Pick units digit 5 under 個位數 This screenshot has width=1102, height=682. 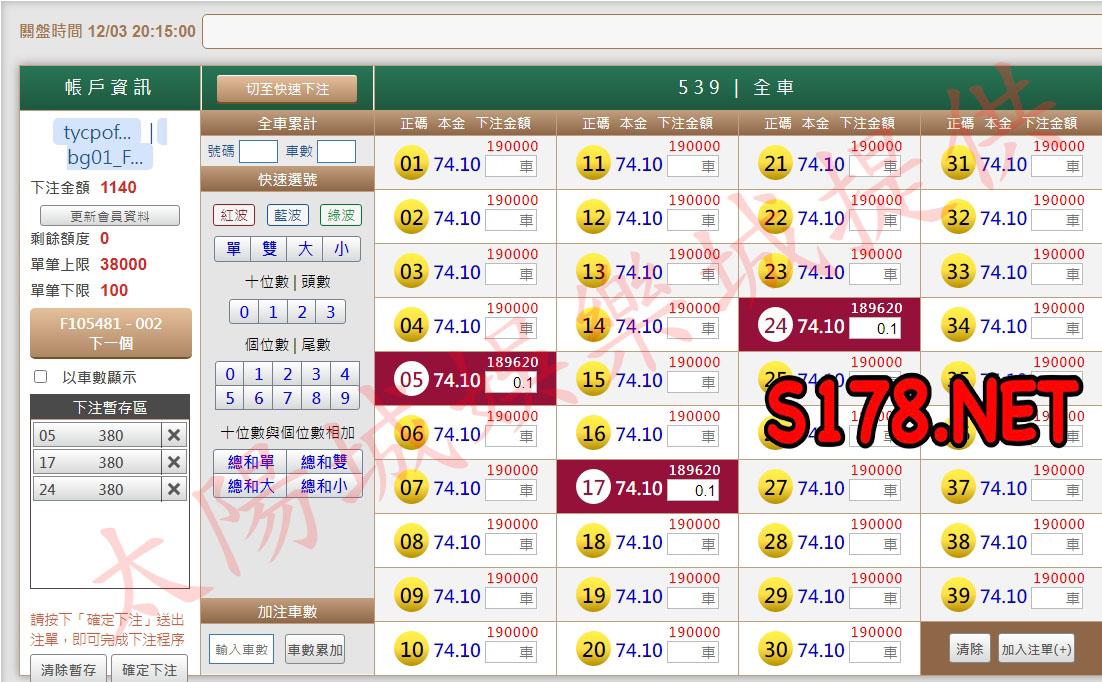point(230,398)
